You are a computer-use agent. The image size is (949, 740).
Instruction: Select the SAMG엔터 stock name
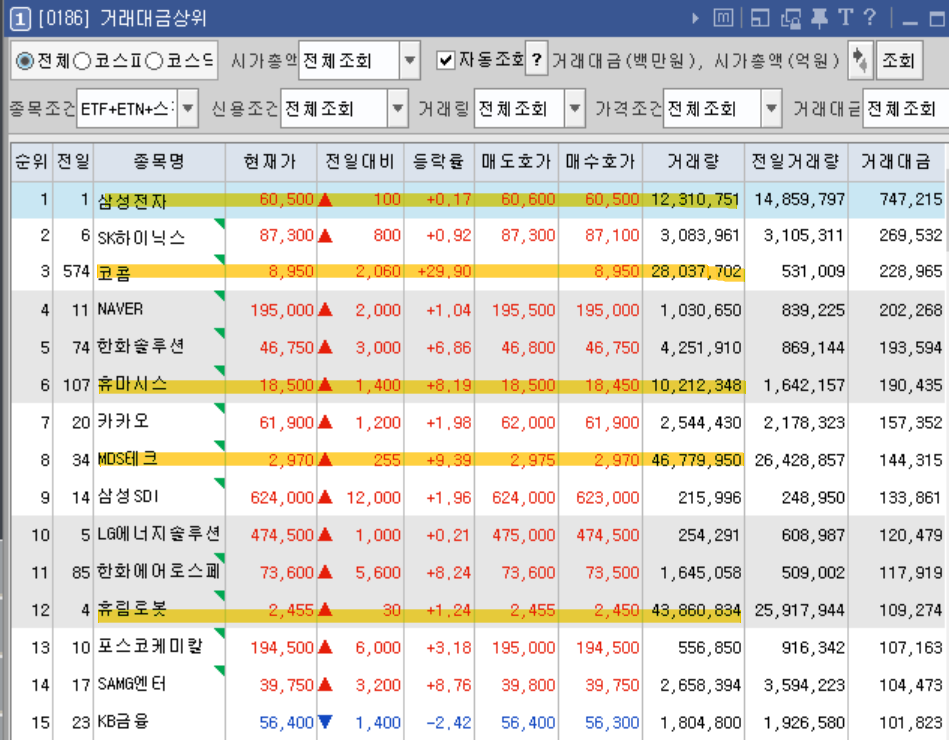point(132,684)
